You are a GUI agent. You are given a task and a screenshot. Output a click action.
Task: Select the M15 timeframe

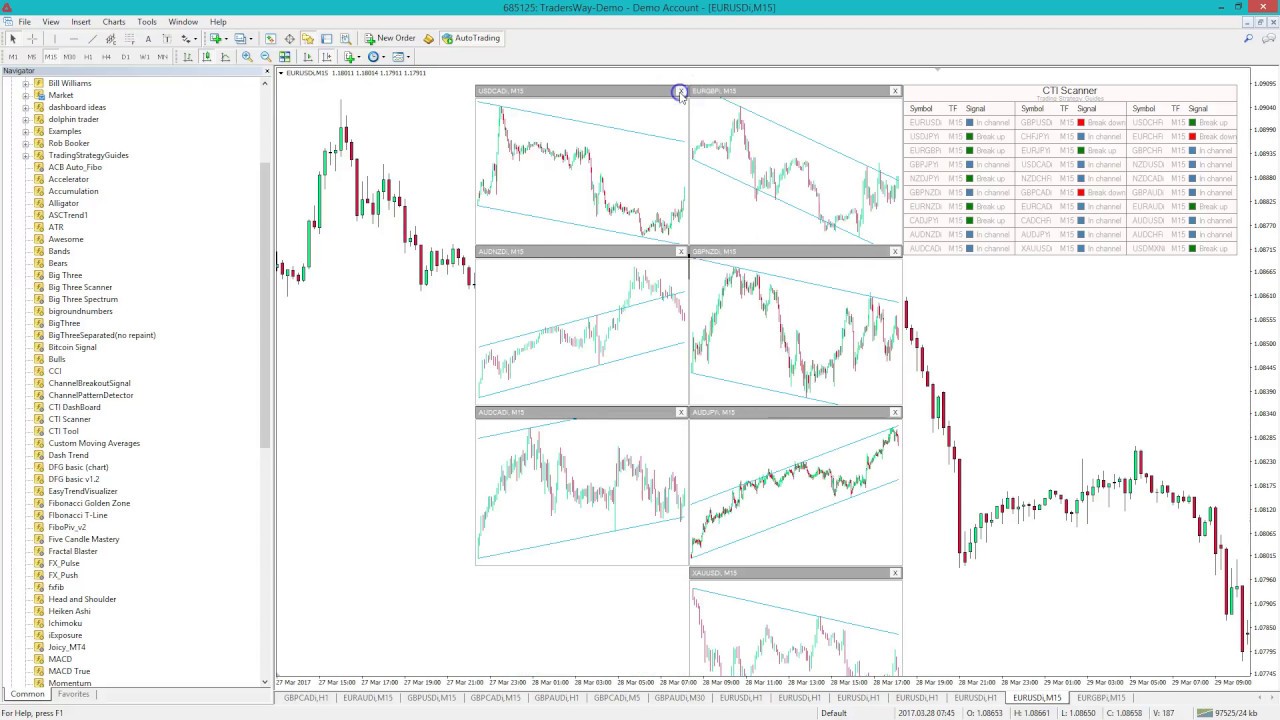(50, 57)
